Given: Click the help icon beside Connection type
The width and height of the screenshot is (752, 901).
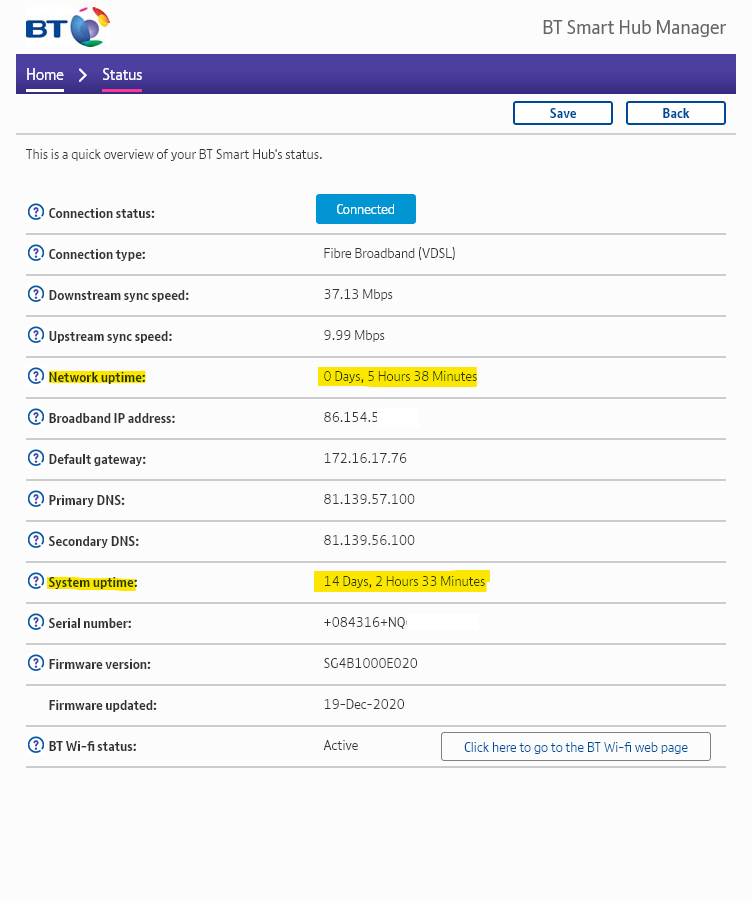Looking at the screenshot, I should point(37,253).
